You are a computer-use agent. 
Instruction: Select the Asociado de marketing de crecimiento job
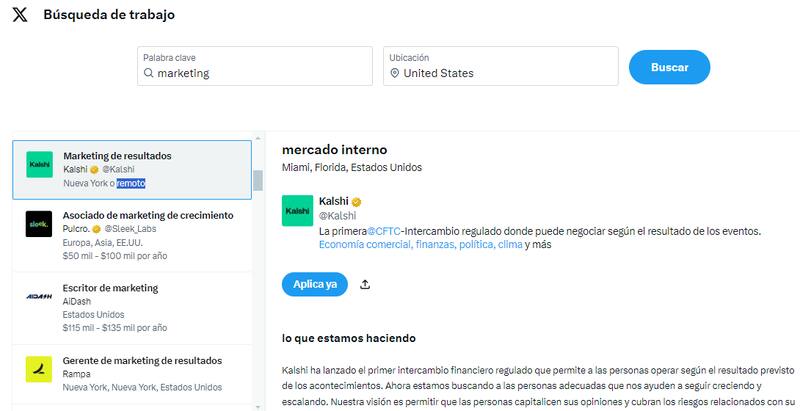click(x=148, y=215)
